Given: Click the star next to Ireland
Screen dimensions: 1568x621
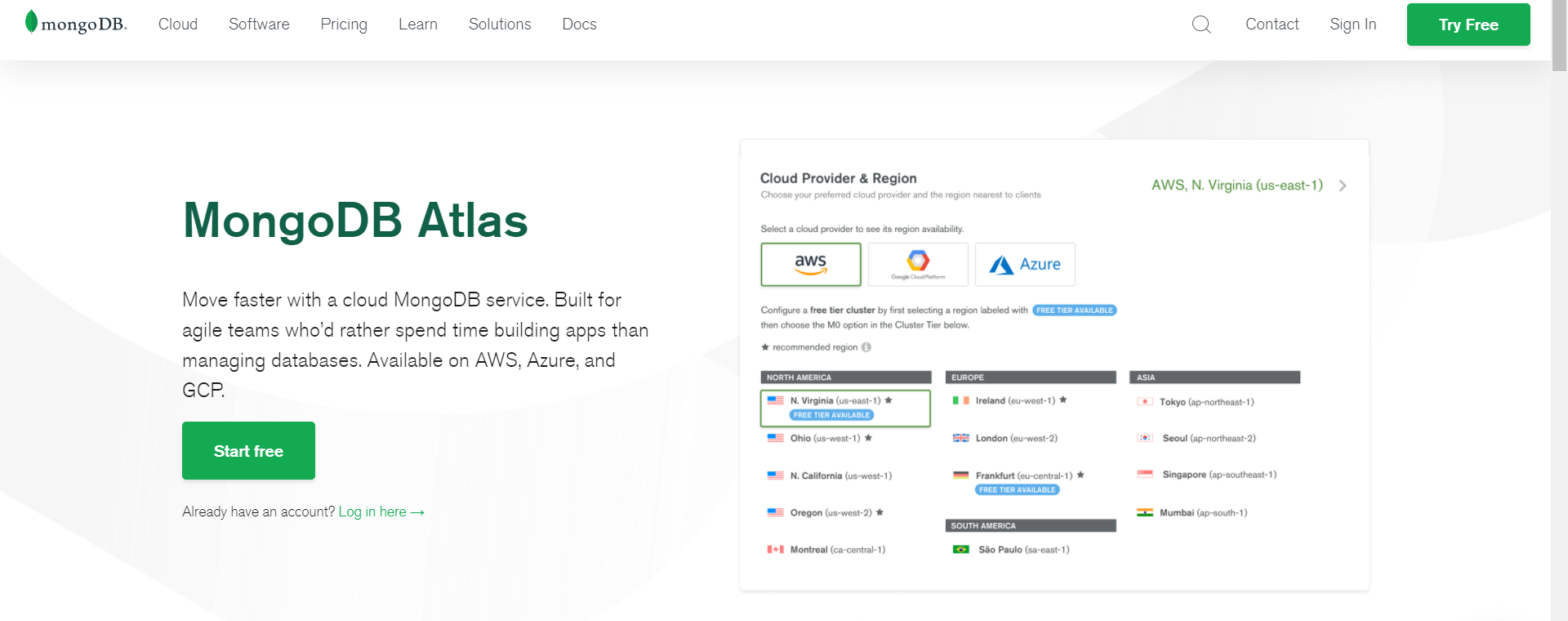Looking at the screenshot, I should pos(1063,400).
